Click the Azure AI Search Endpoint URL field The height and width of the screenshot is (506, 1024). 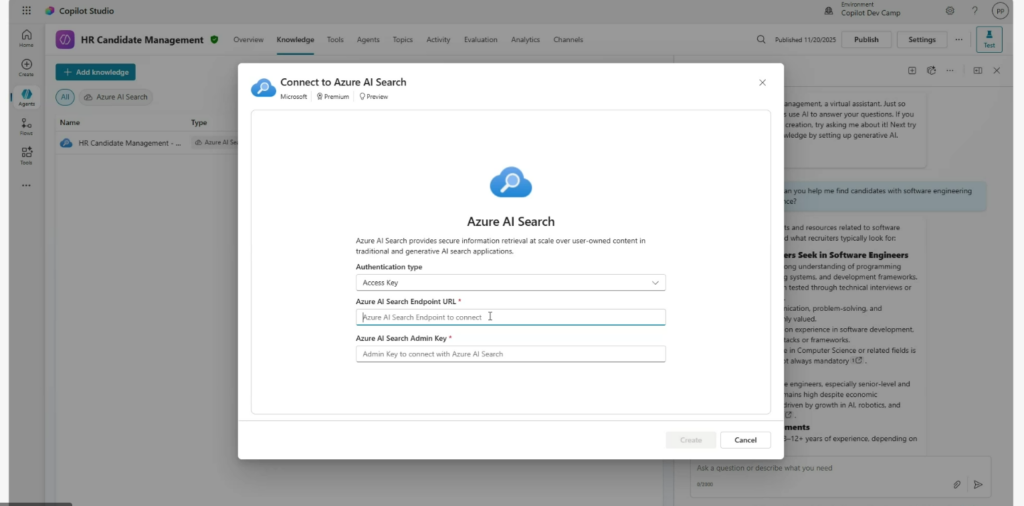[510, 317]
